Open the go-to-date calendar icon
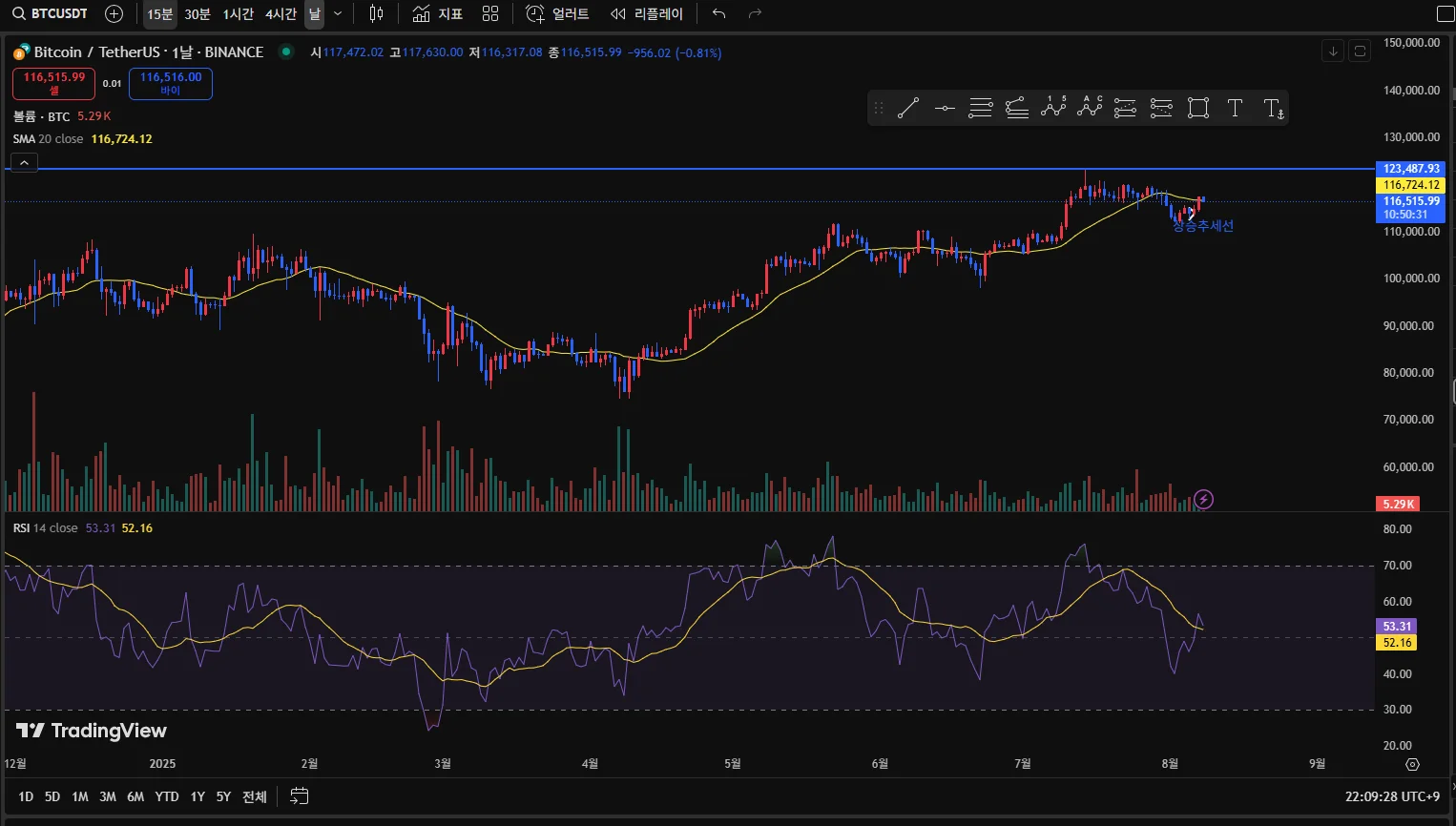Viewport: 1456px width, 826px height. click(x=300, y=796)
